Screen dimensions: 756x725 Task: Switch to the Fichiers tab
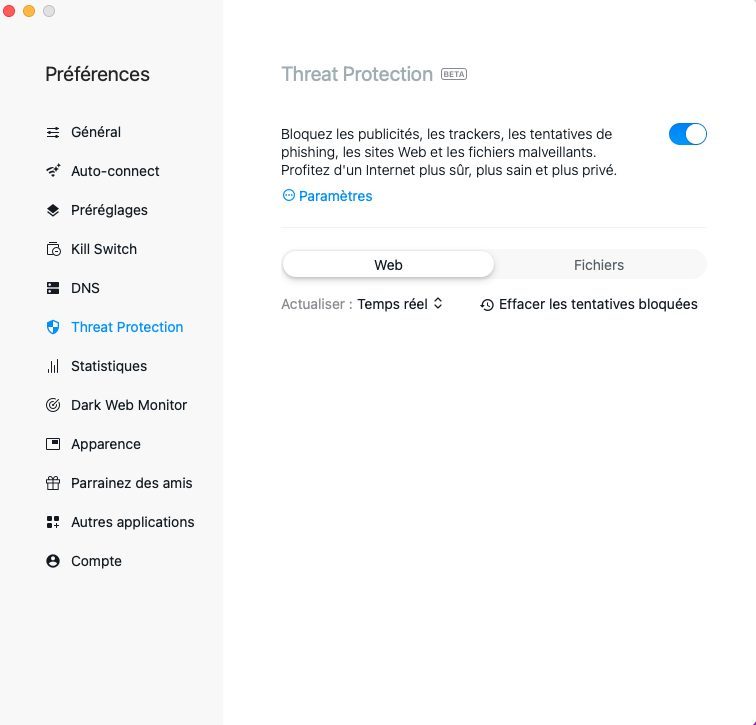point(599,265)
